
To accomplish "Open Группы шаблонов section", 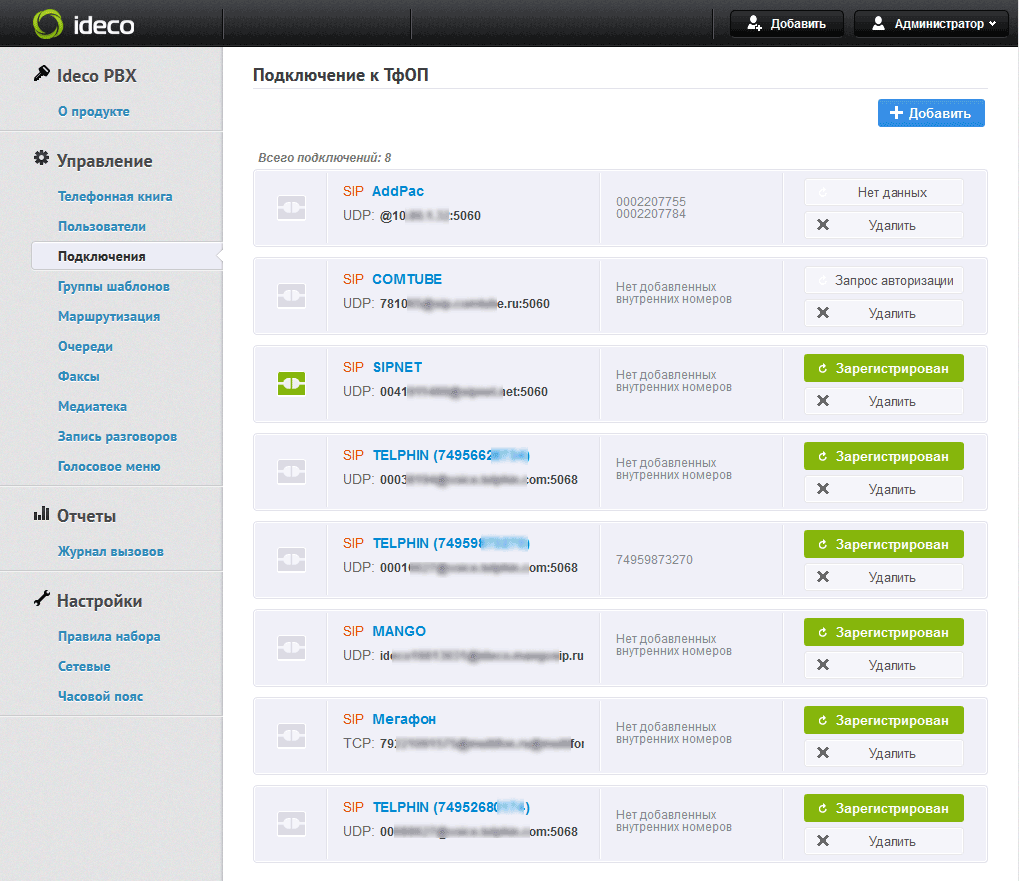I will pos(114,287).
